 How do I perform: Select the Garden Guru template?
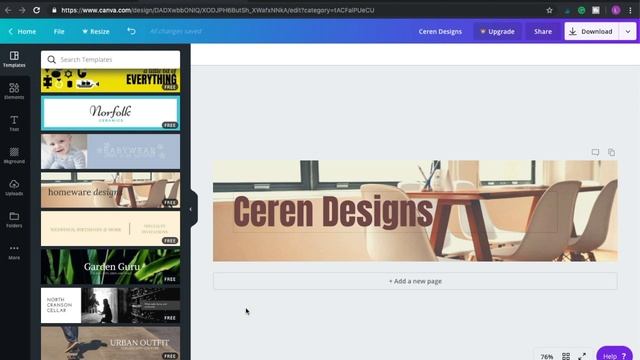(x=111, y=267)
